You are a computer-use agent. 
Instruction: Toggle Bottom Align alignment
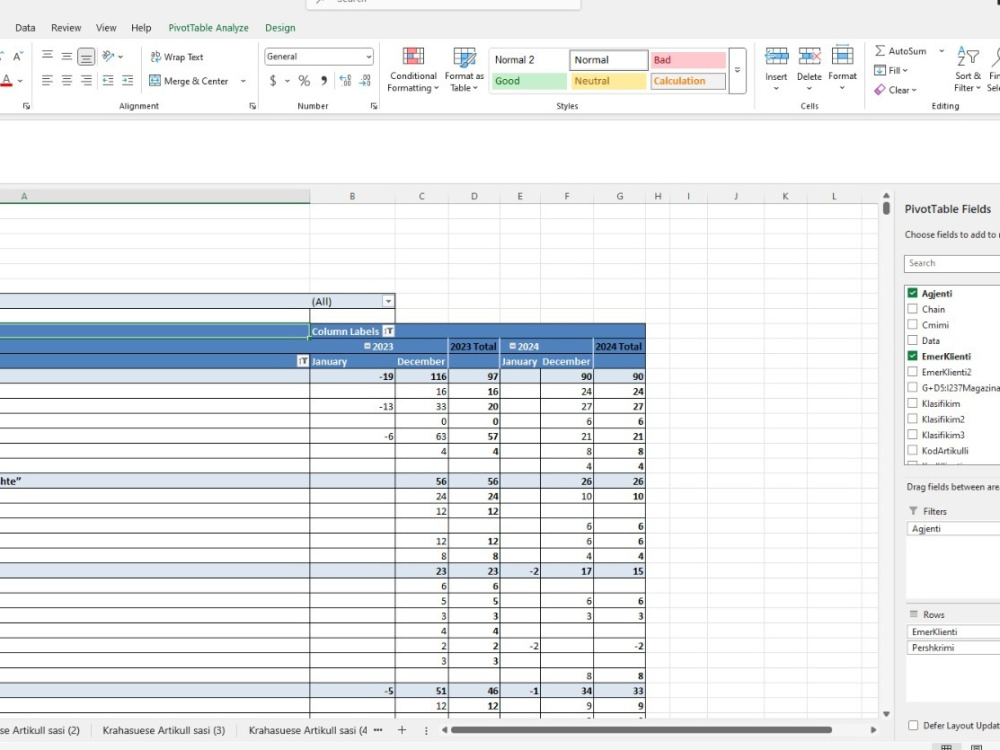coord(85,57)
